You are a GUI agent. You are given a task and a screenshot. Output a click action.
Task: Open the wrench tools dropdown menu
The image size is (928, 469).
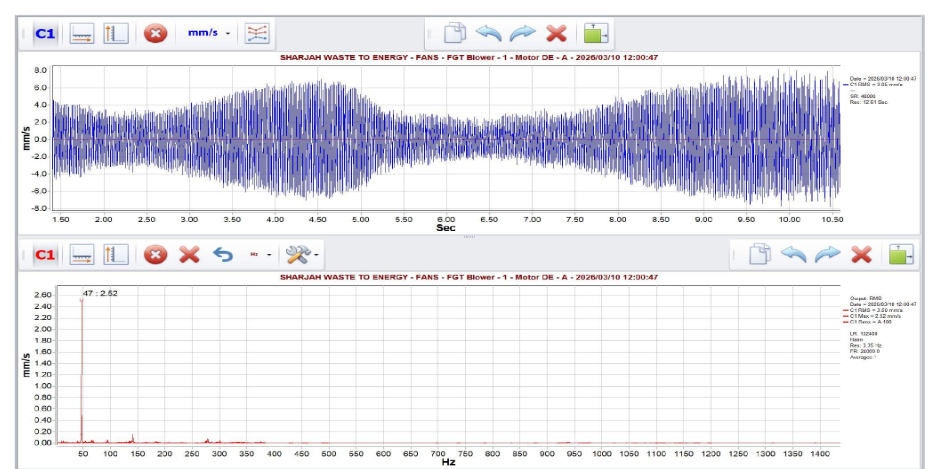(x=302, y=255)
